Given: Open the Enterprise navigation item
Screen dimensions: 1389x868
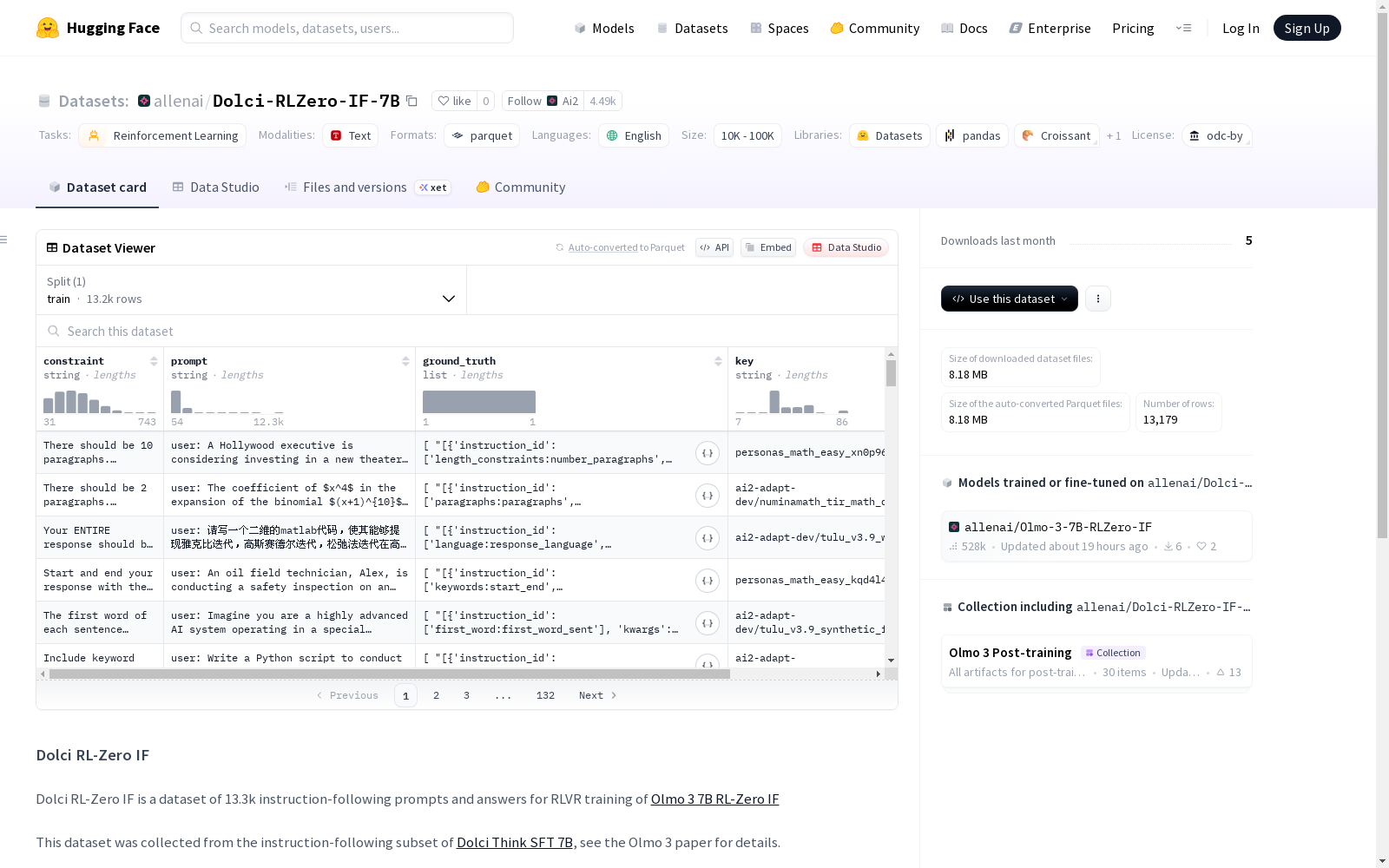Looking at the screenshot, I should coord(1050,28).
